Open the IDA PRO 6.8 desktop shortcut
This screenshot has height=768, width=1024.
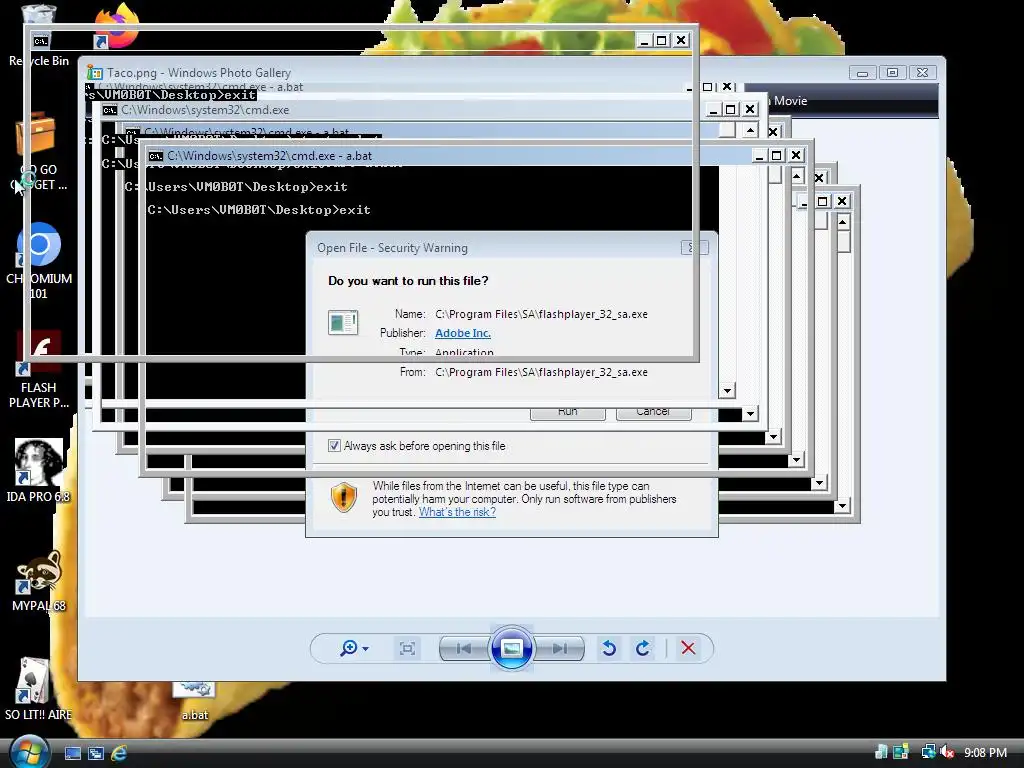(39, 470)
